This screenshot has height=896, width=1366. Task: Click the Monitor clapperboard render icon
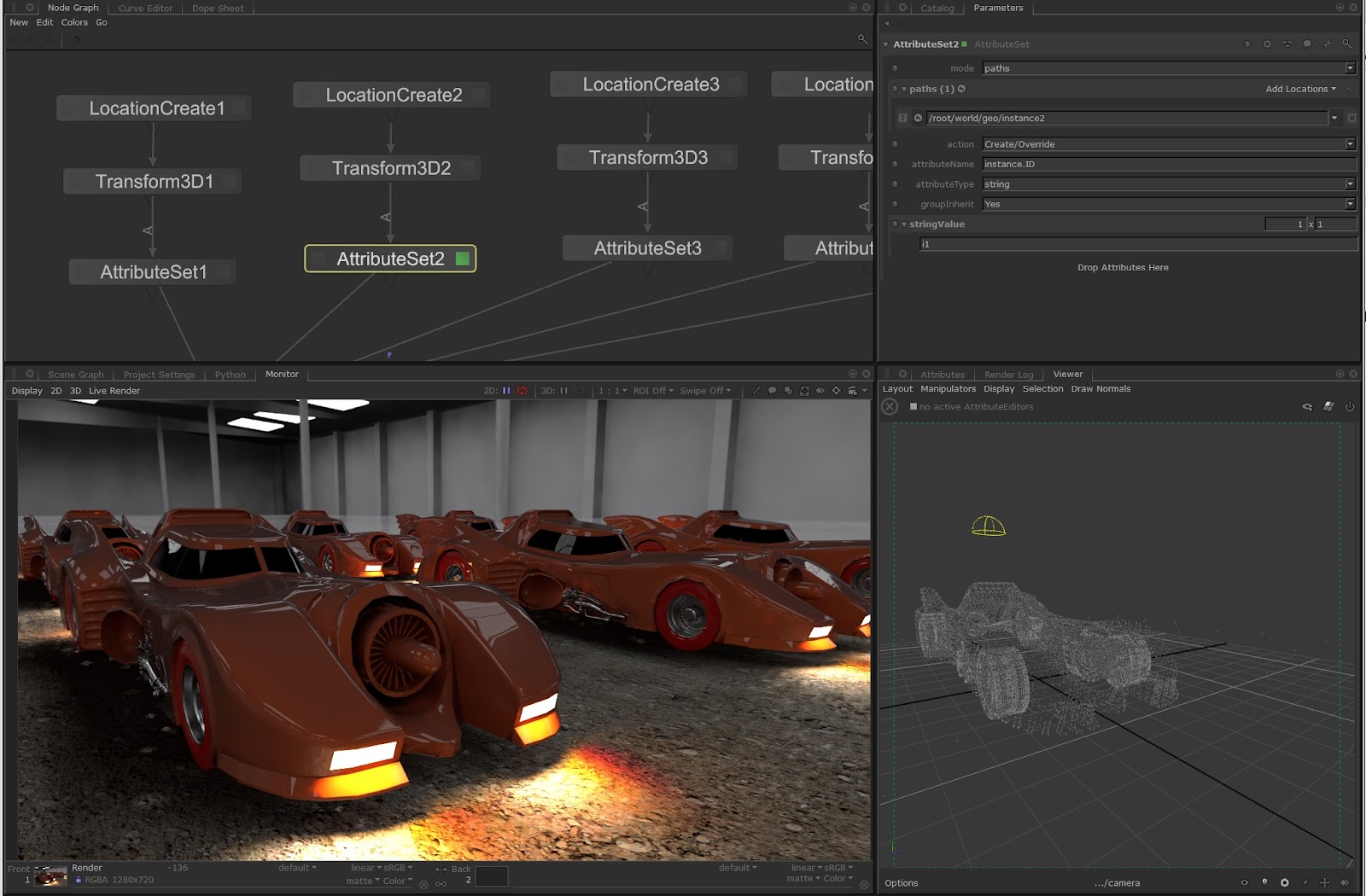(x=852, y=391)
